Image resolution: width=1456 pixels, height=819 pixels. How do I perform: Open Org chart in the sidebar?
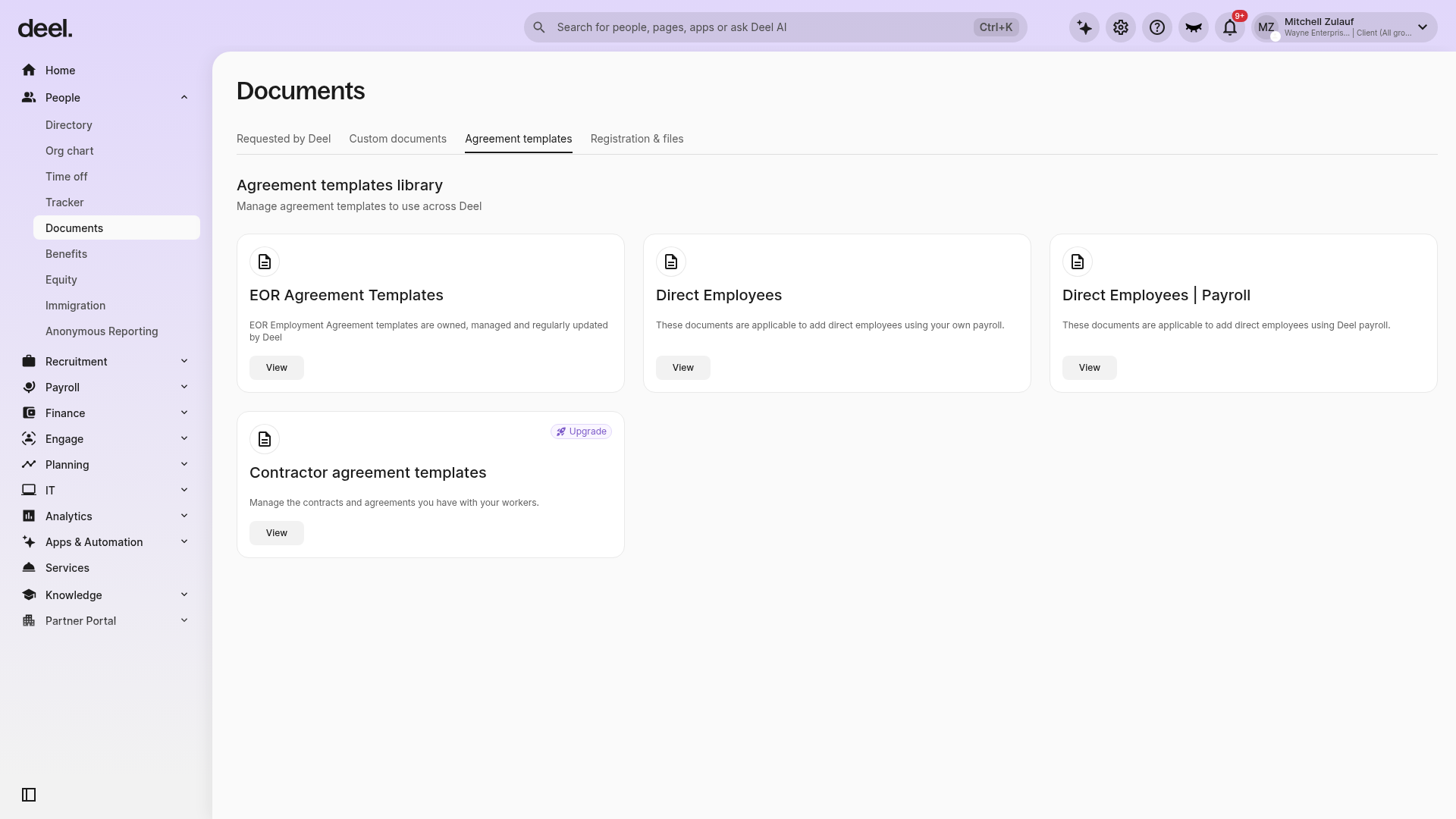(x=117, y=151)
